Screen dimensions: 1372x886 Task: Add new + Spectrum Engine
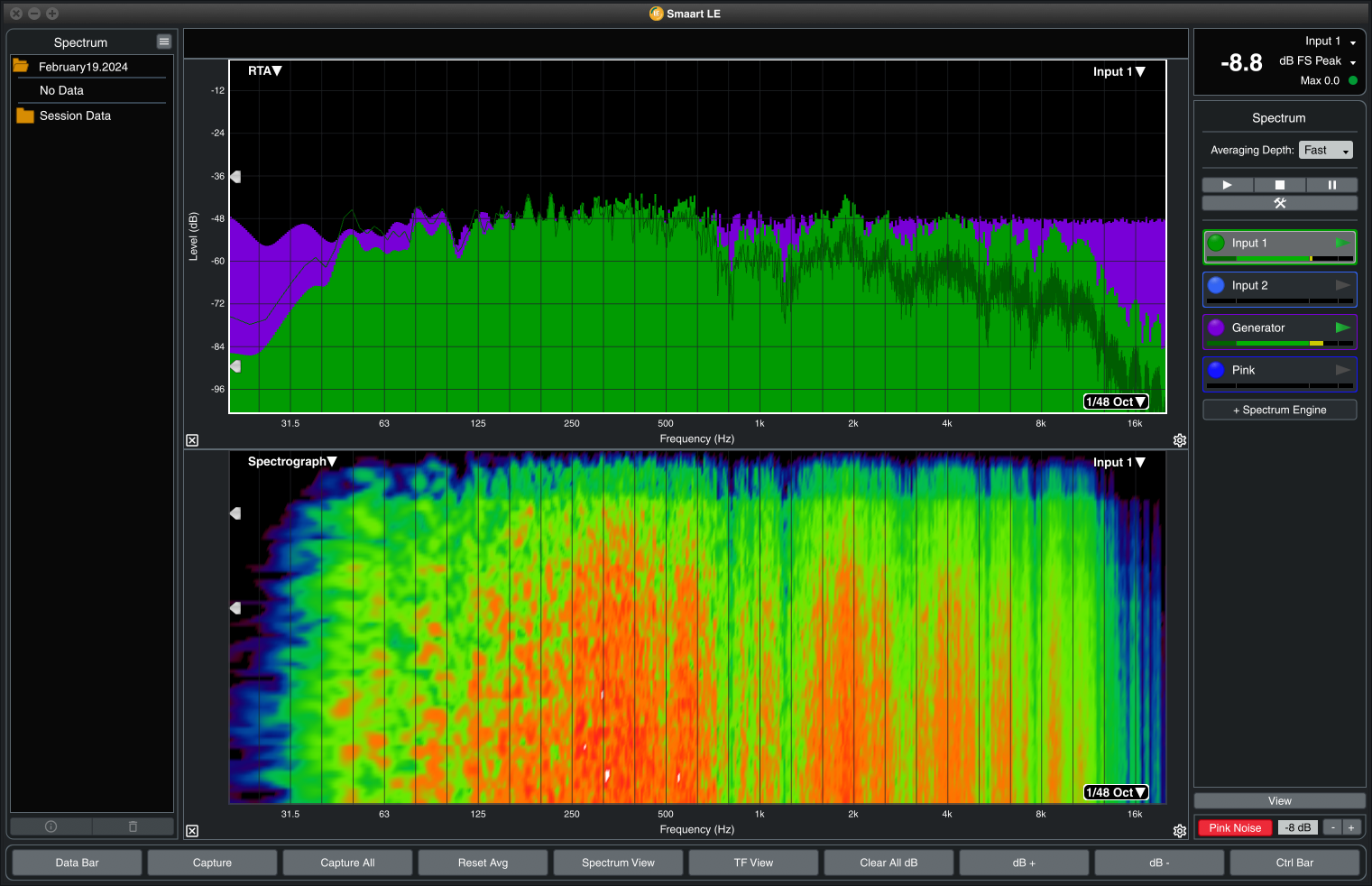point(1279,410)
